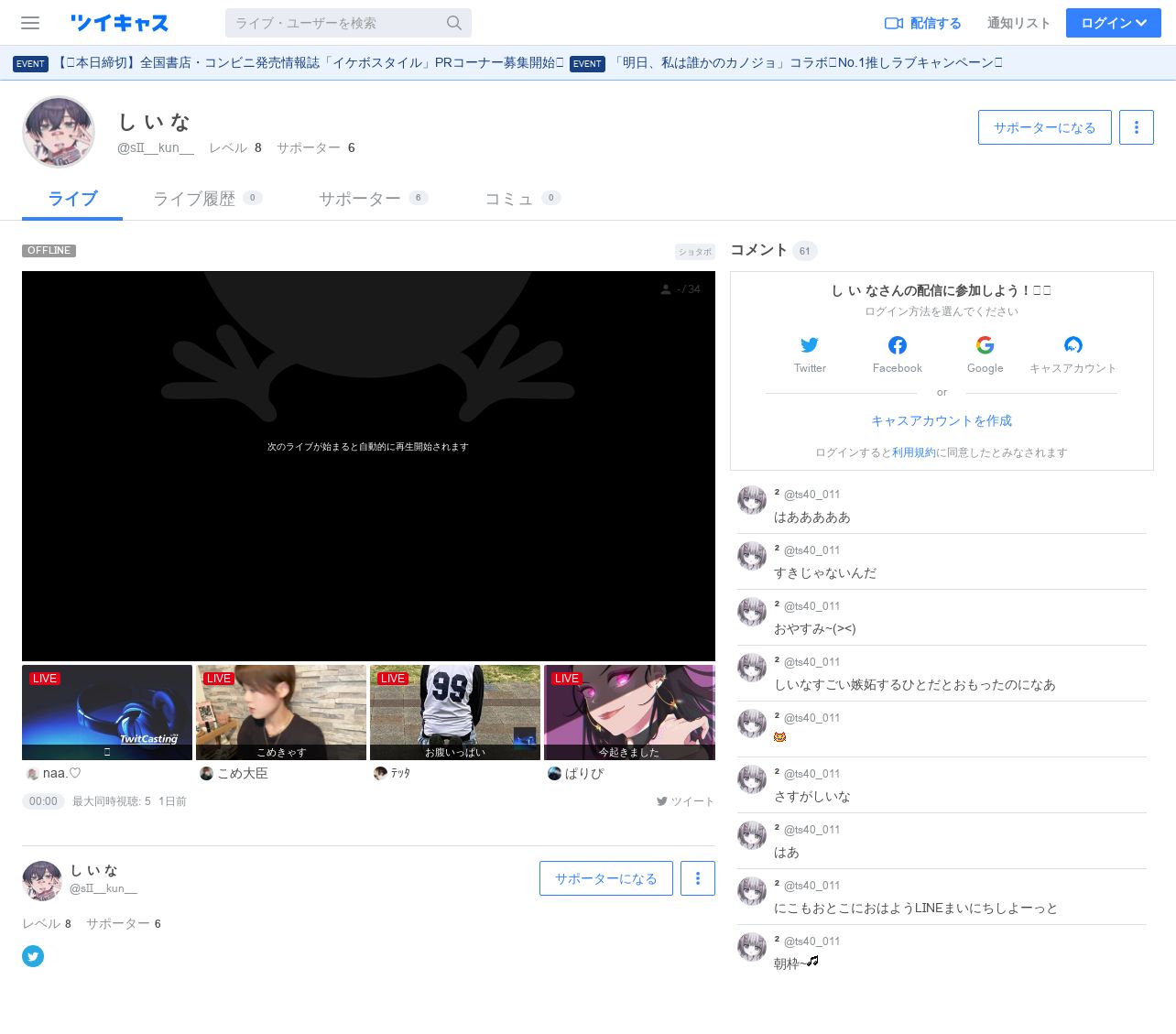Viewport: 1176px width, 1034px height.
Task: Go to the TwitCasting logo home
Action: point(119,23)
